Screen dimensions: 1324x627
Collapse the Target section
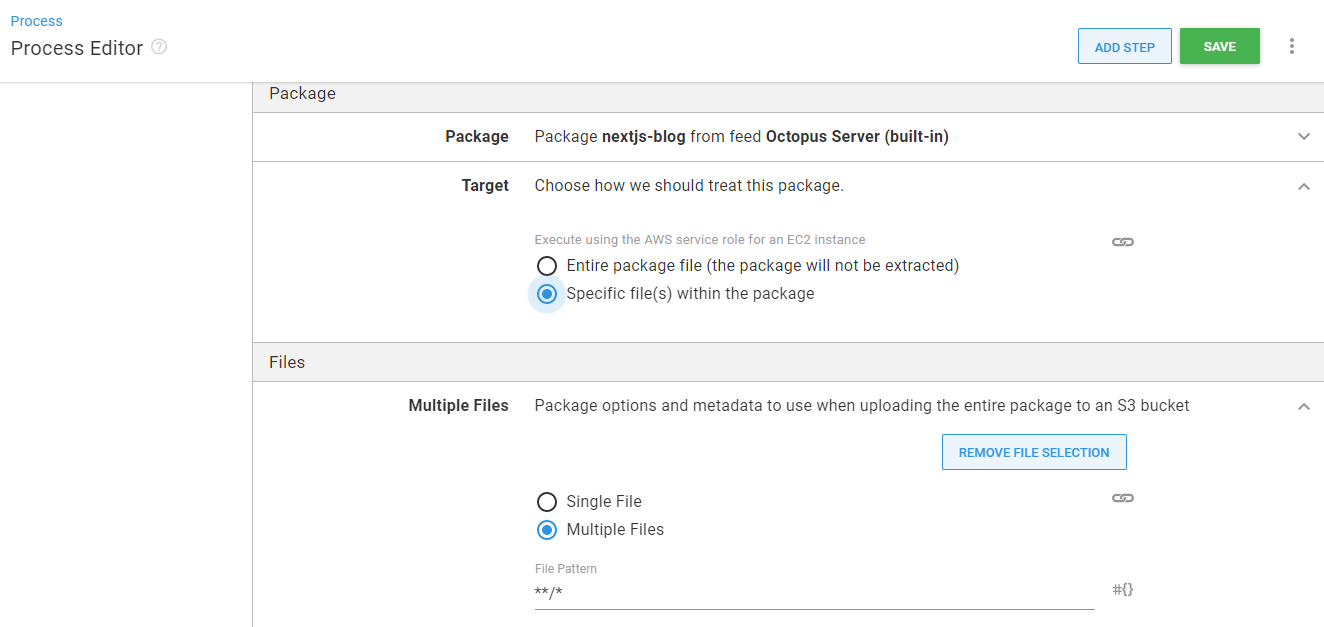[1303, 186]
